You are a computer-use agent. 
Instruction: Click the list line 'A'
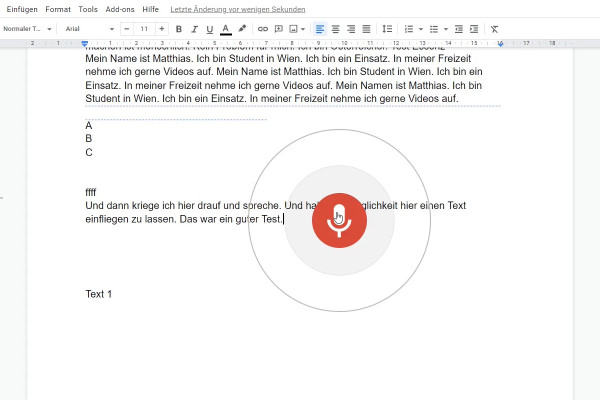[89, 126]
